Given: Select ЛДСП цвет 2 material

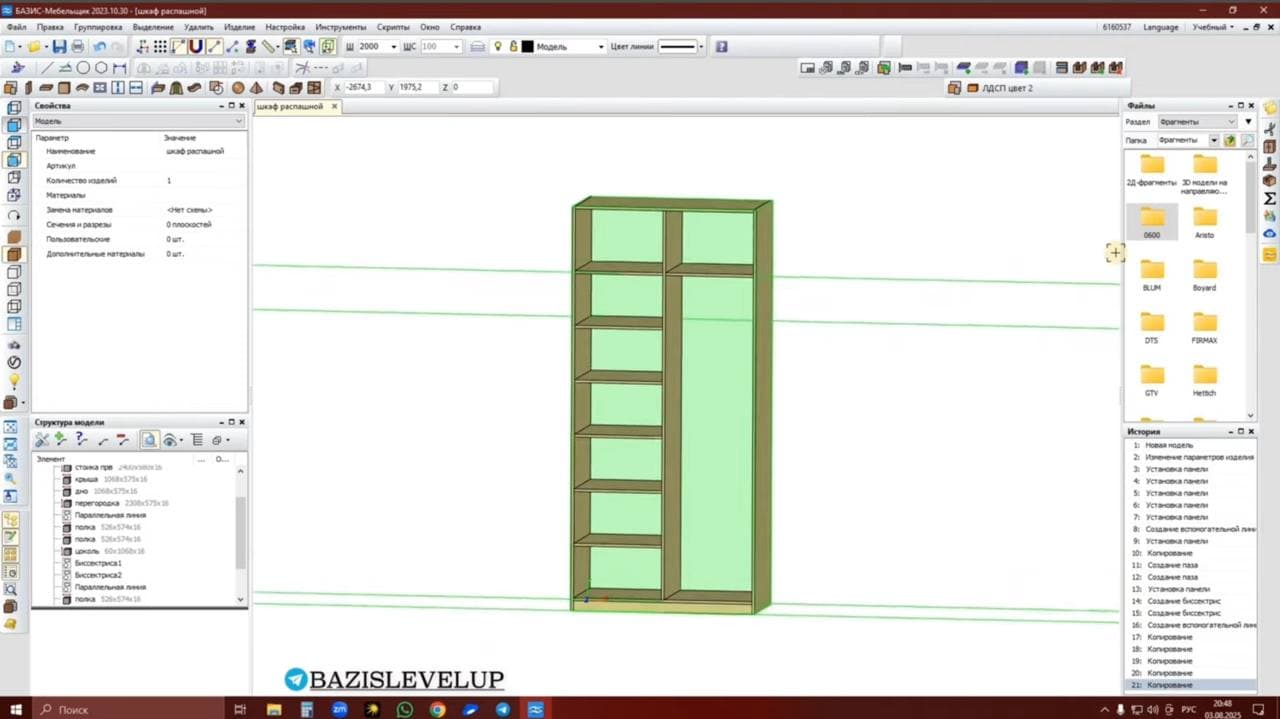Looking at the screenshot, I should pos(1008,88).
